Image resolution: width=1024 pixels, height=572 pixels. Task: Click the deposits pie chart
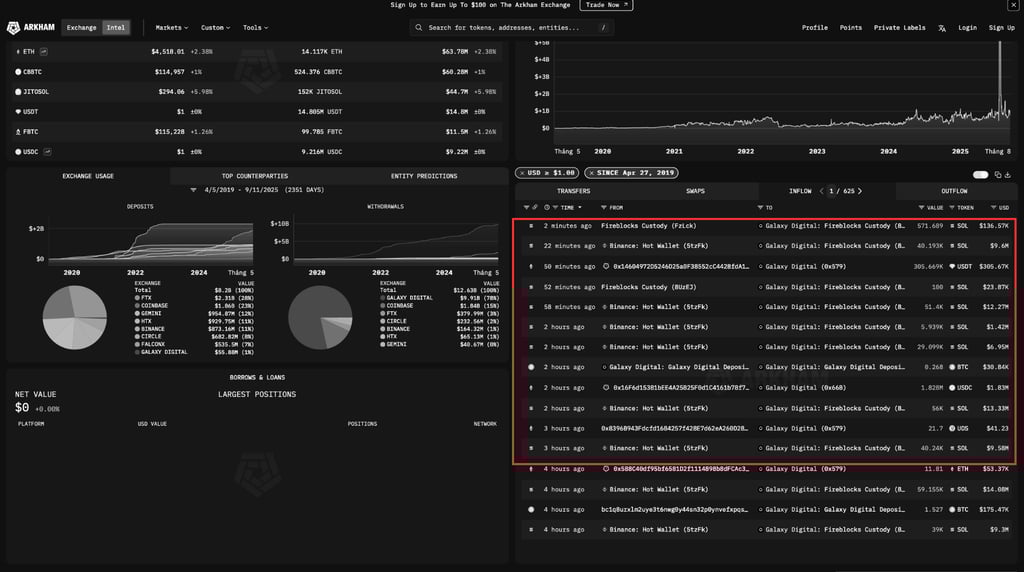coord(74,317)
